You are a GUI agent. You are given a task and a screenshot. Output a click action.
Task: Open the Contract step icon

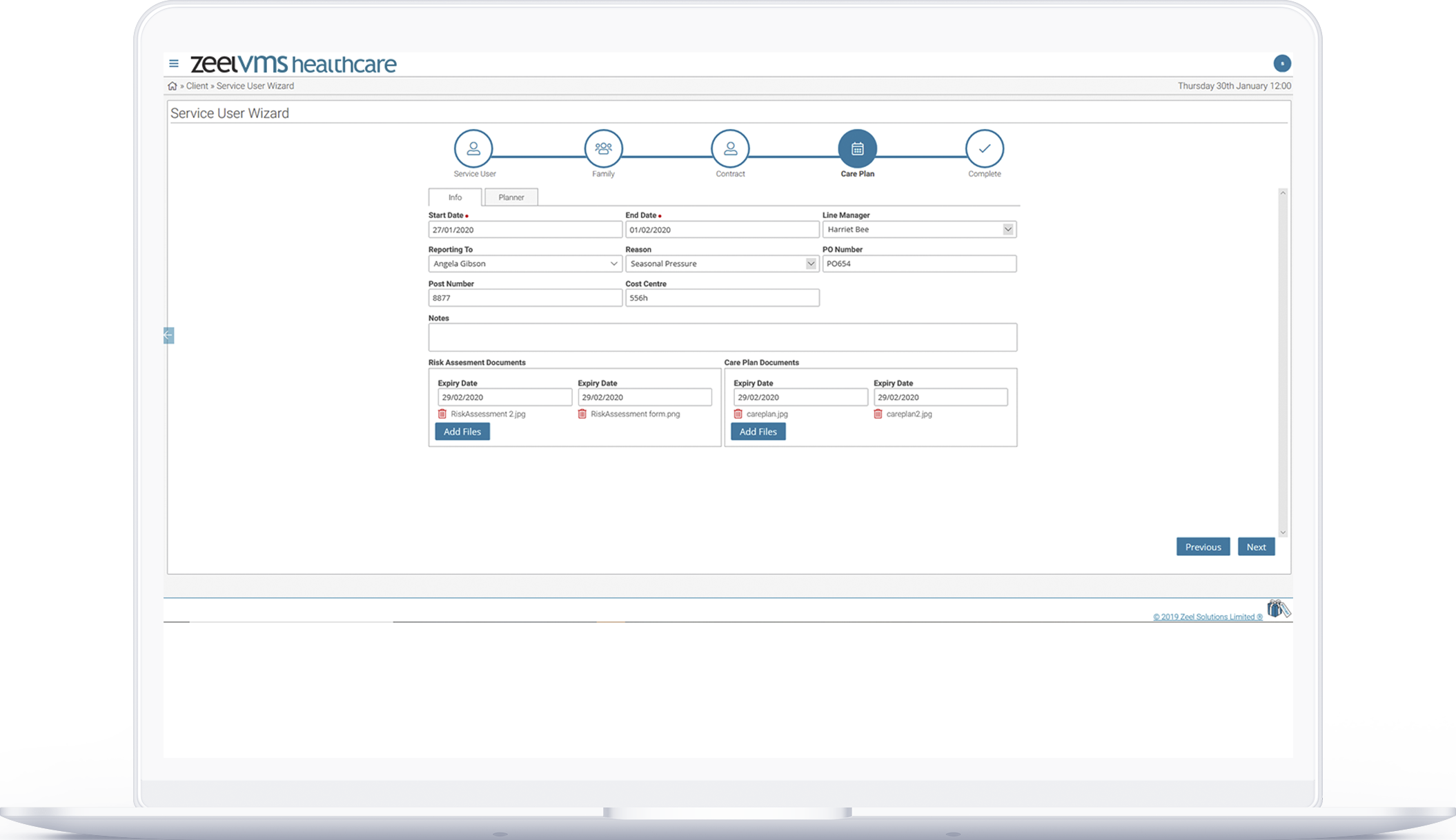[730, 148]
